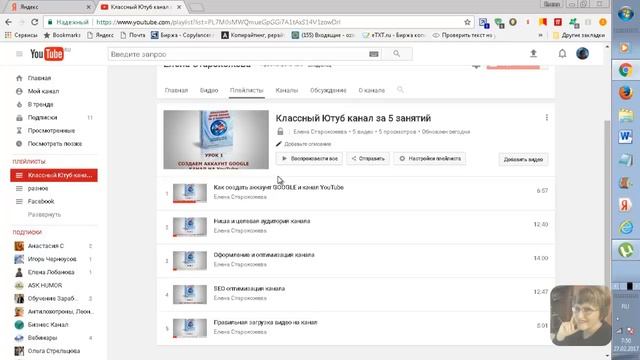The width and height of the screenshot is (640, 360).
Task: Open the YouTube hamburger guide menu
Action: click(x=19, y=54)
